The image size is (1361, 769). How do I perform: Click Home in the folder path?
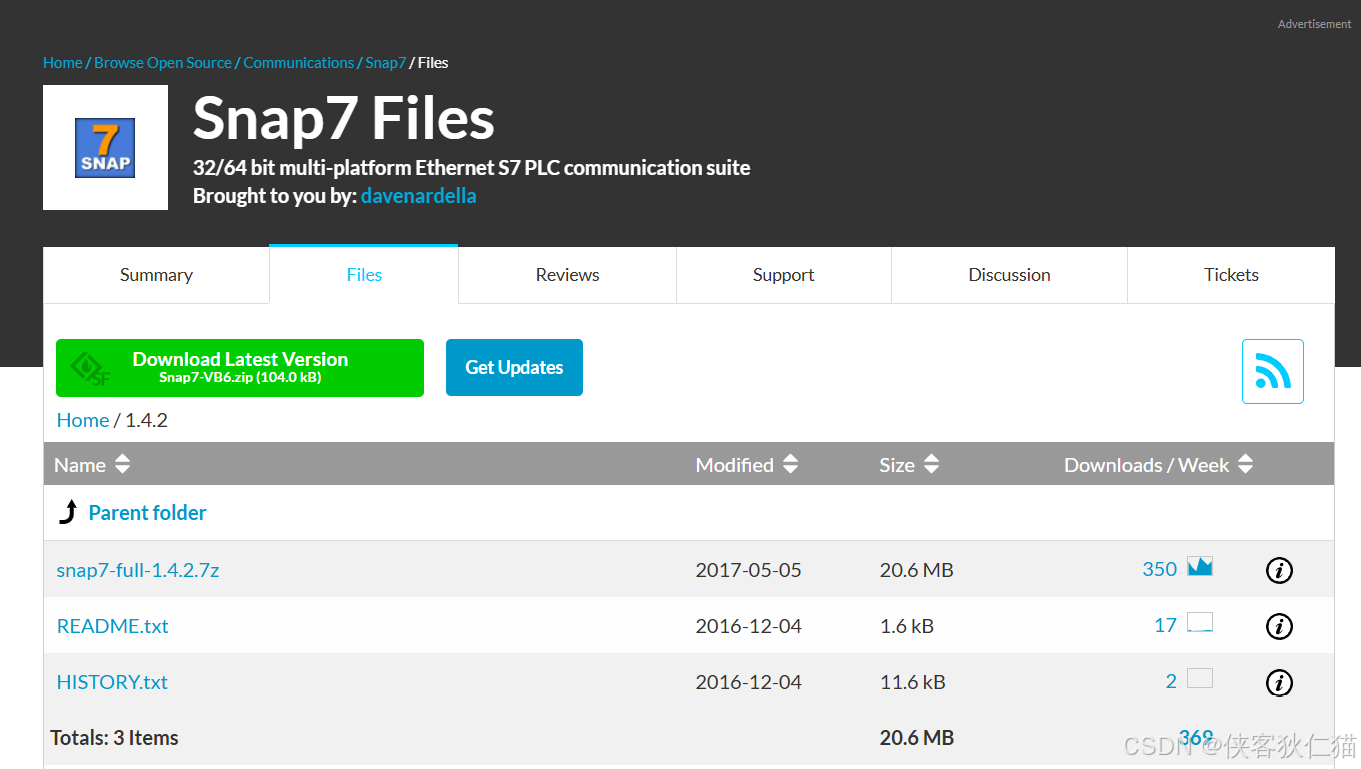click(83, 420)
